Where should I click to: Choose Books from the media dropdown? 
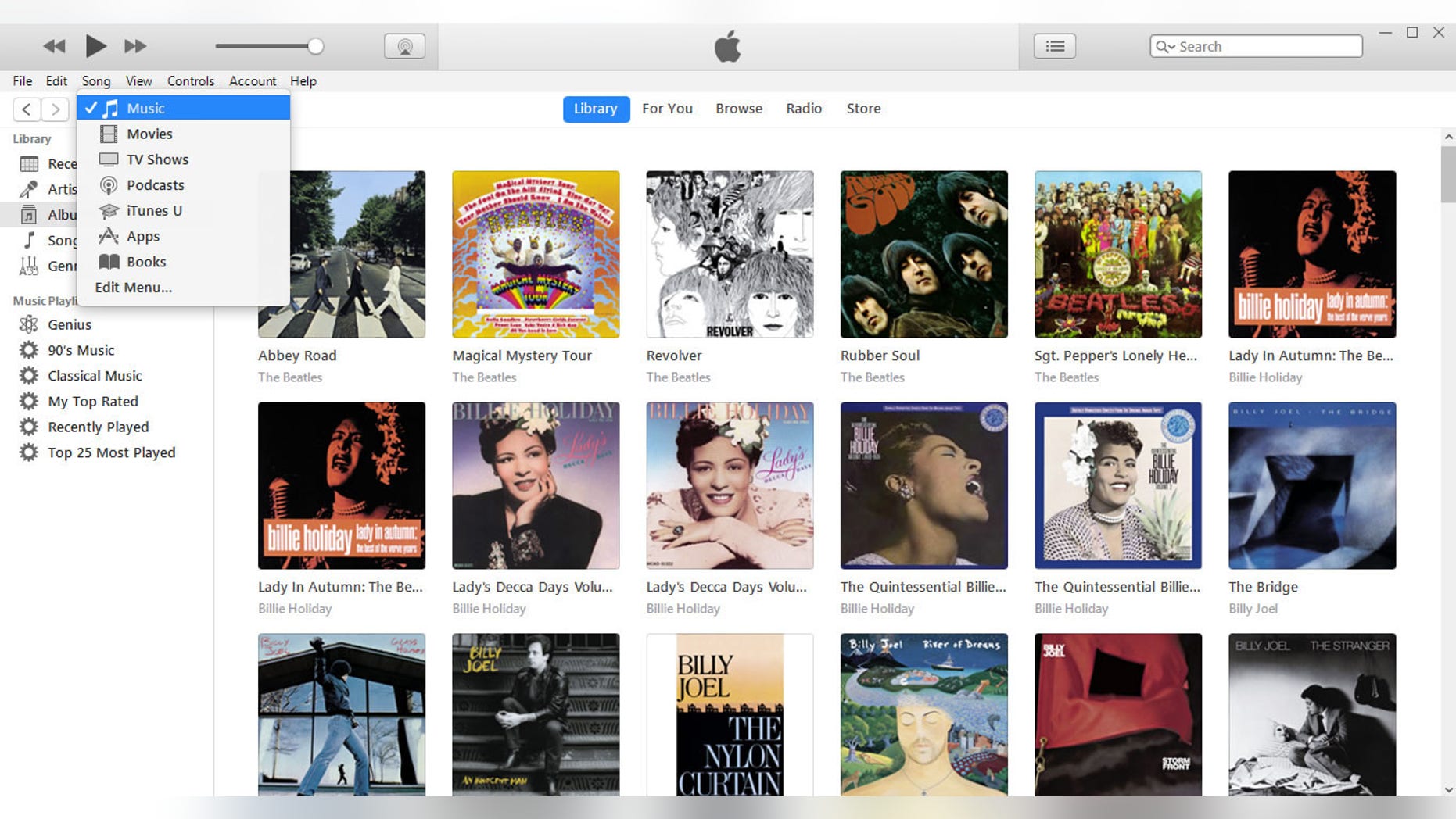184,262
